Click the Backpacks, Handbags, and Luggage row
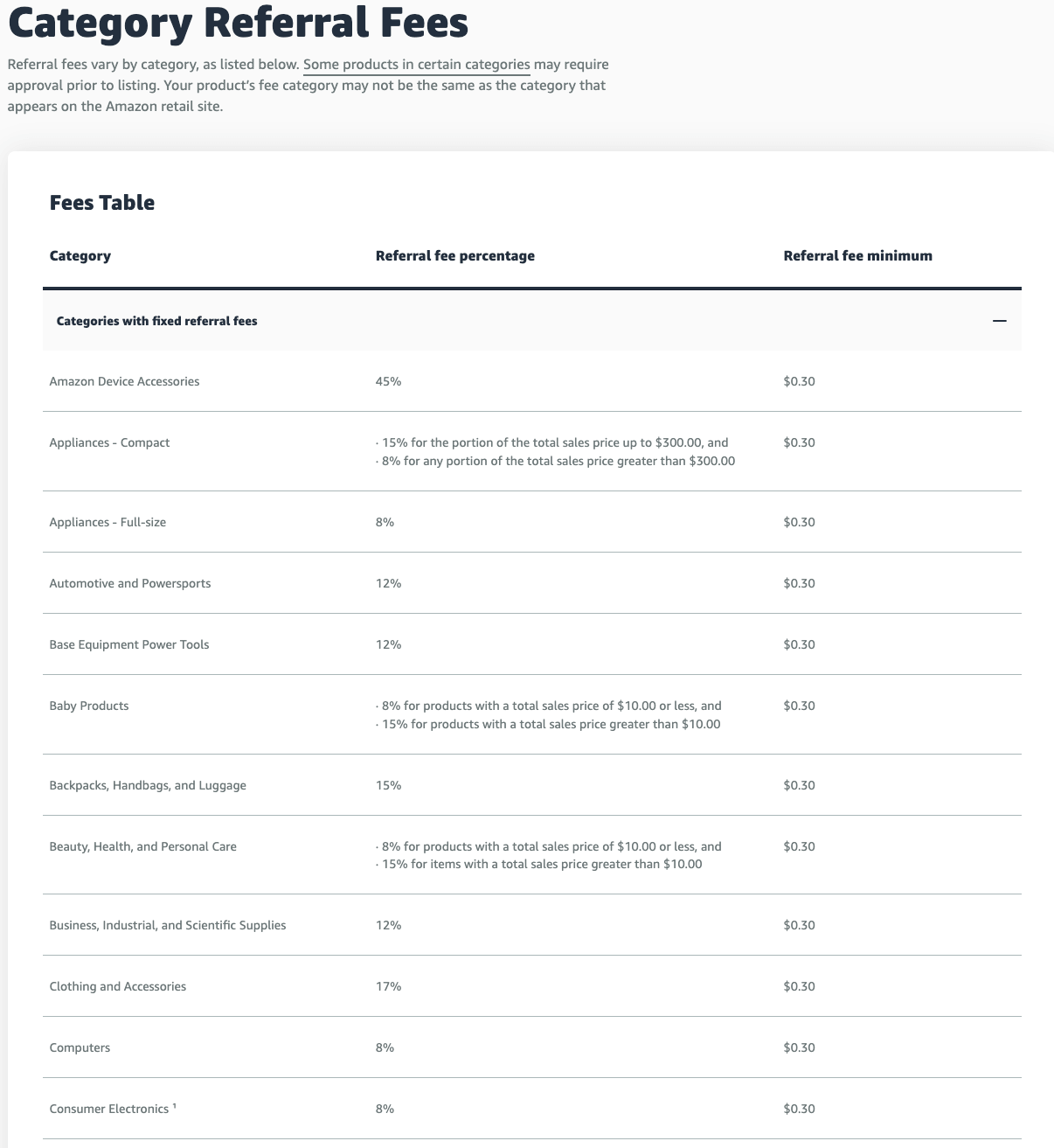 (147, 785)
